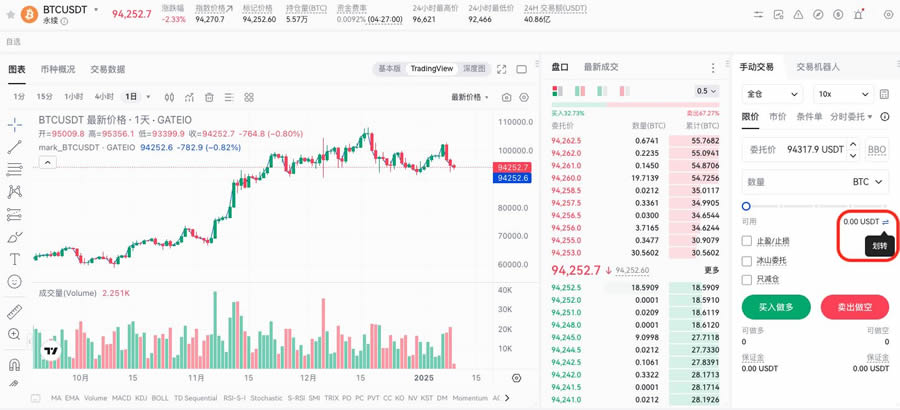Enable the 只减仓 checkbox

(x=747, y=280)
